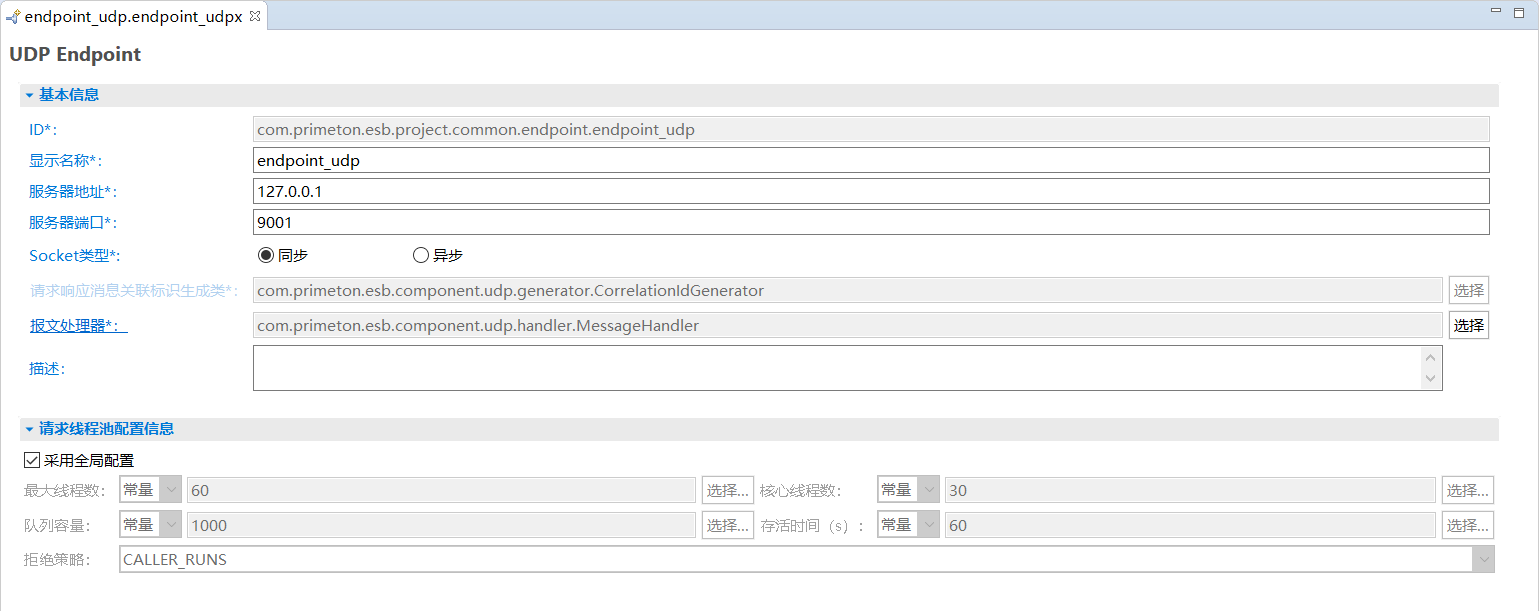Maximize the editor pane
This screenshot has height=611, width=1539.
point(1520,11)
